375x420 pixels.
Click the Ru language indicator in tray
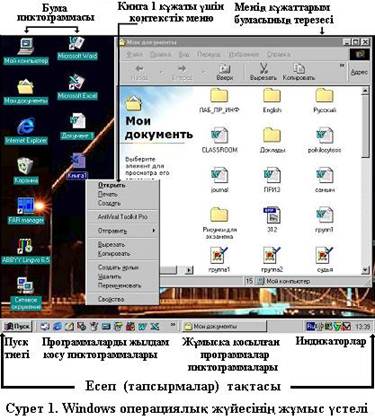[x=311, y=325]
